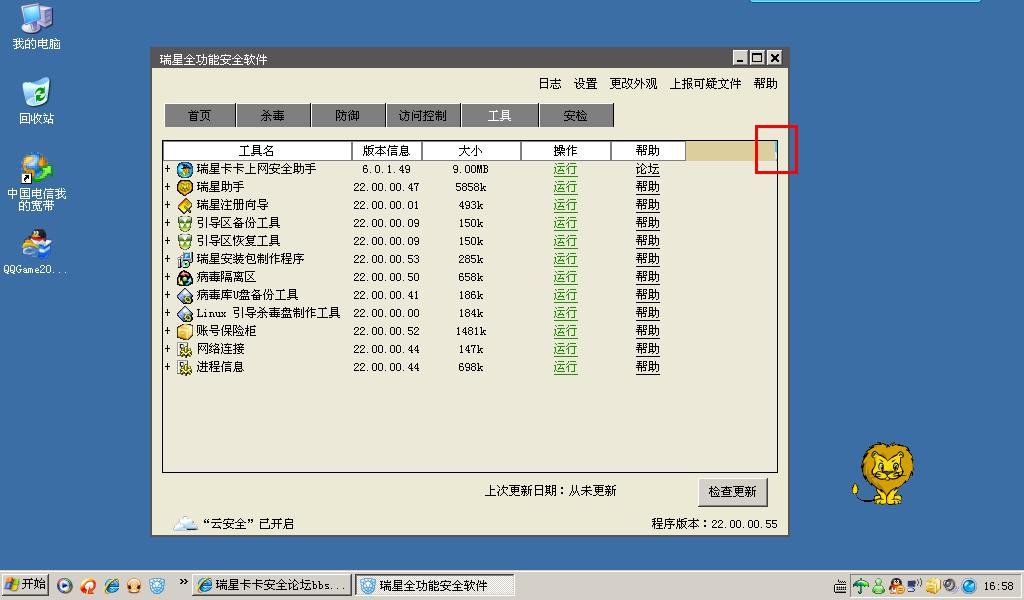
Task: Expand the 引导区备份工具 row
Action: click(168, 223)
